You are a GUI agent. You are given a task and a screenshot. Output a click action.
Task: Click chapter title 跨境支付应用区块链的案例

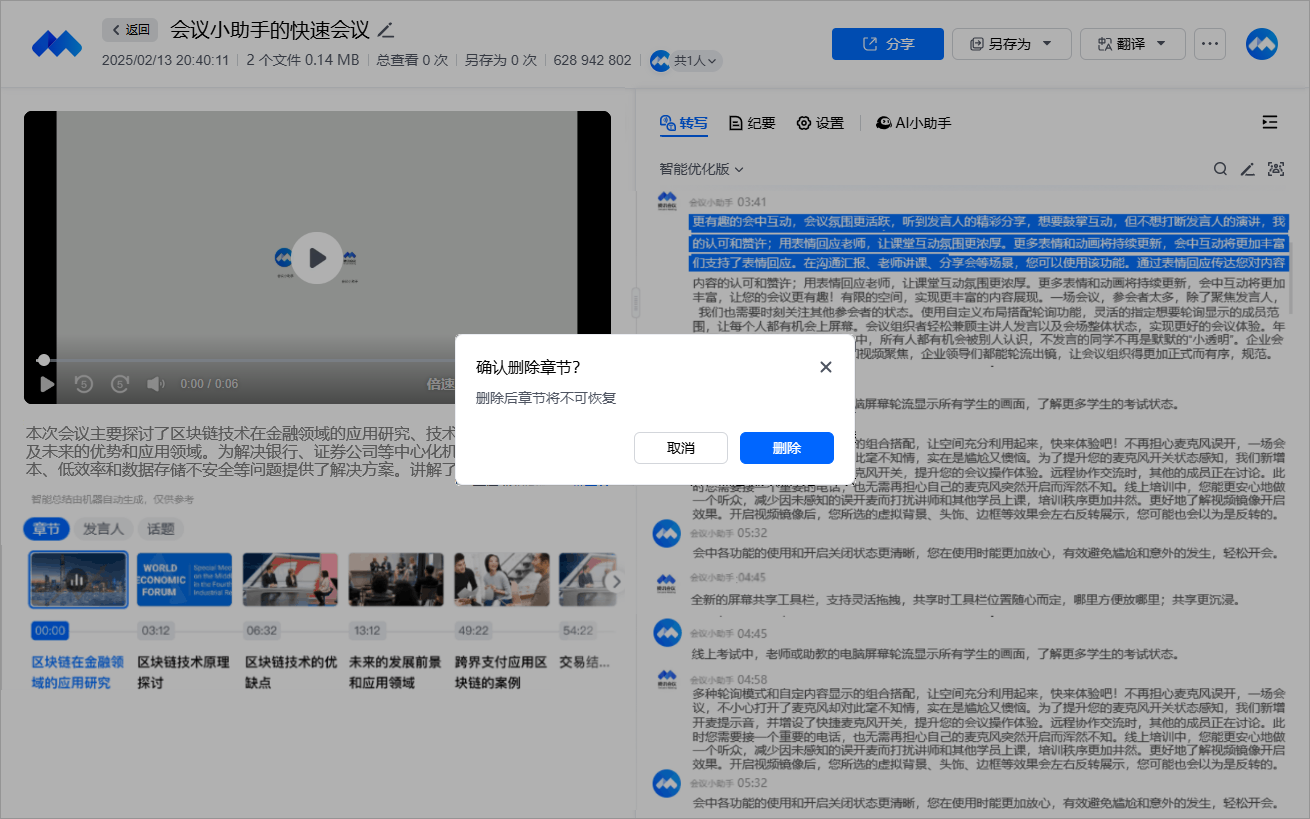[x=502, y=673]
